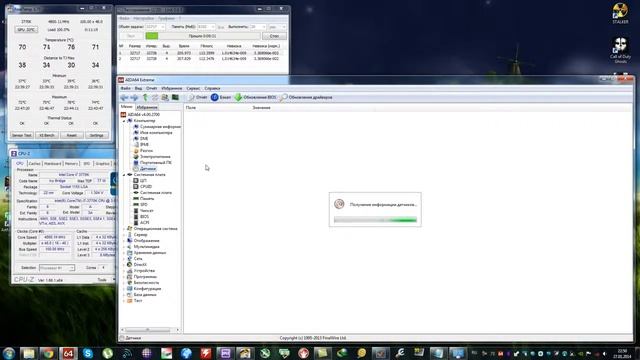The image size is (640, 360).
Task: Click the forward arrow in AIDA64 toolbar
Action: 134,98
